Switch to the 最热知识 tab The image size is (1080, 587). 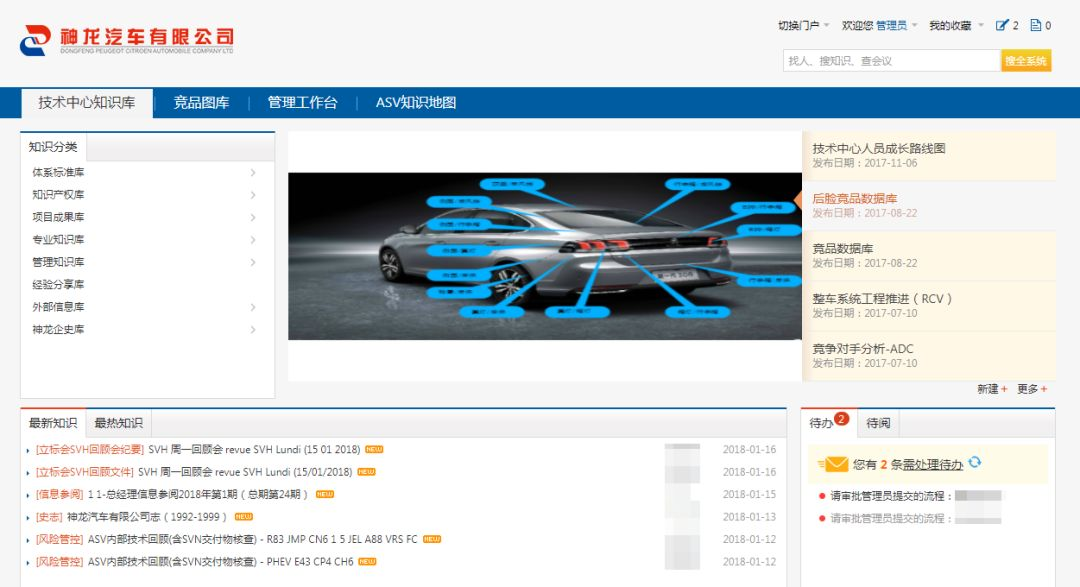point(118,423)
